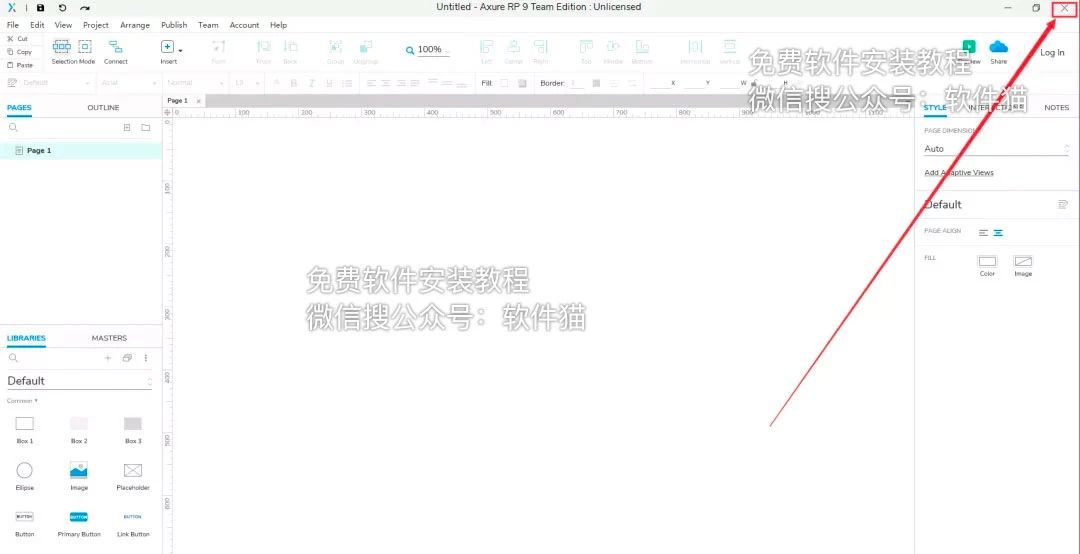
Task: Click the Redo arrow icon
Action: 84,8
